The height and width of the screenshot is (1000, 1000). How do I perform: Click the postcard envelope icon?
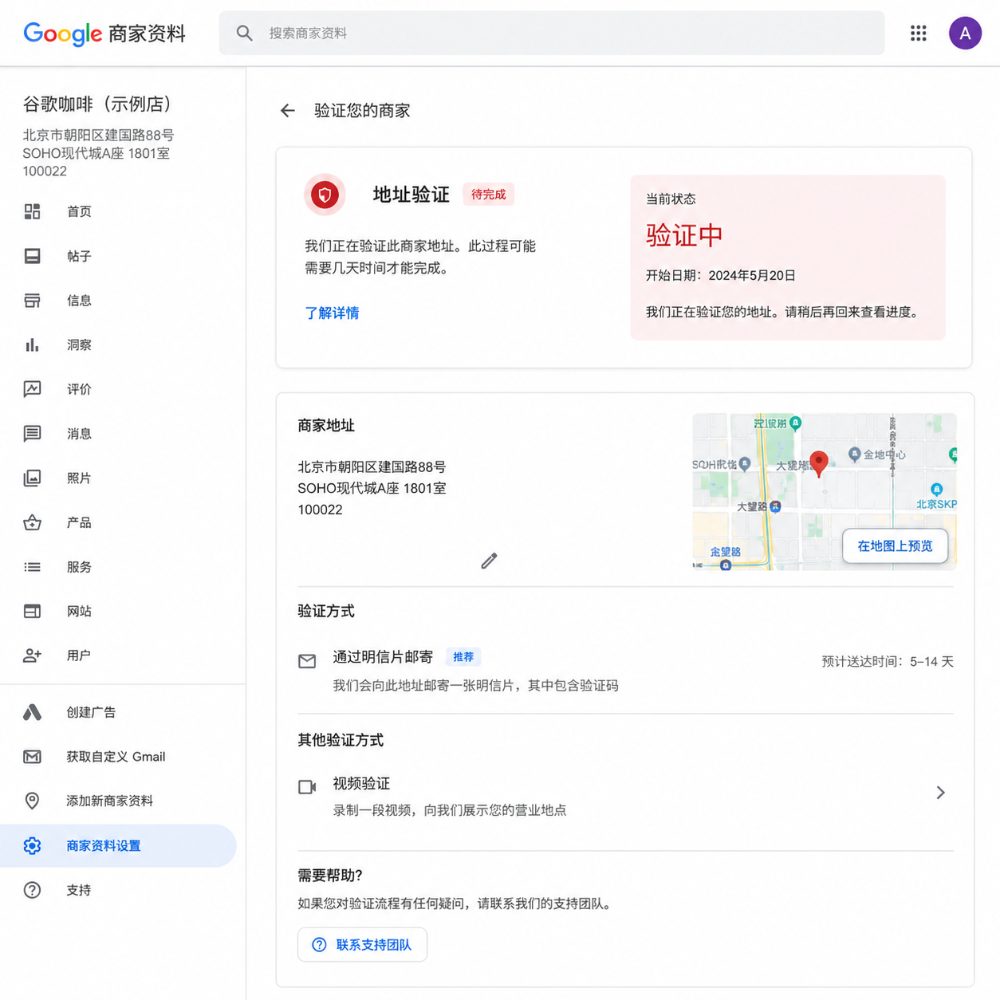307,661
